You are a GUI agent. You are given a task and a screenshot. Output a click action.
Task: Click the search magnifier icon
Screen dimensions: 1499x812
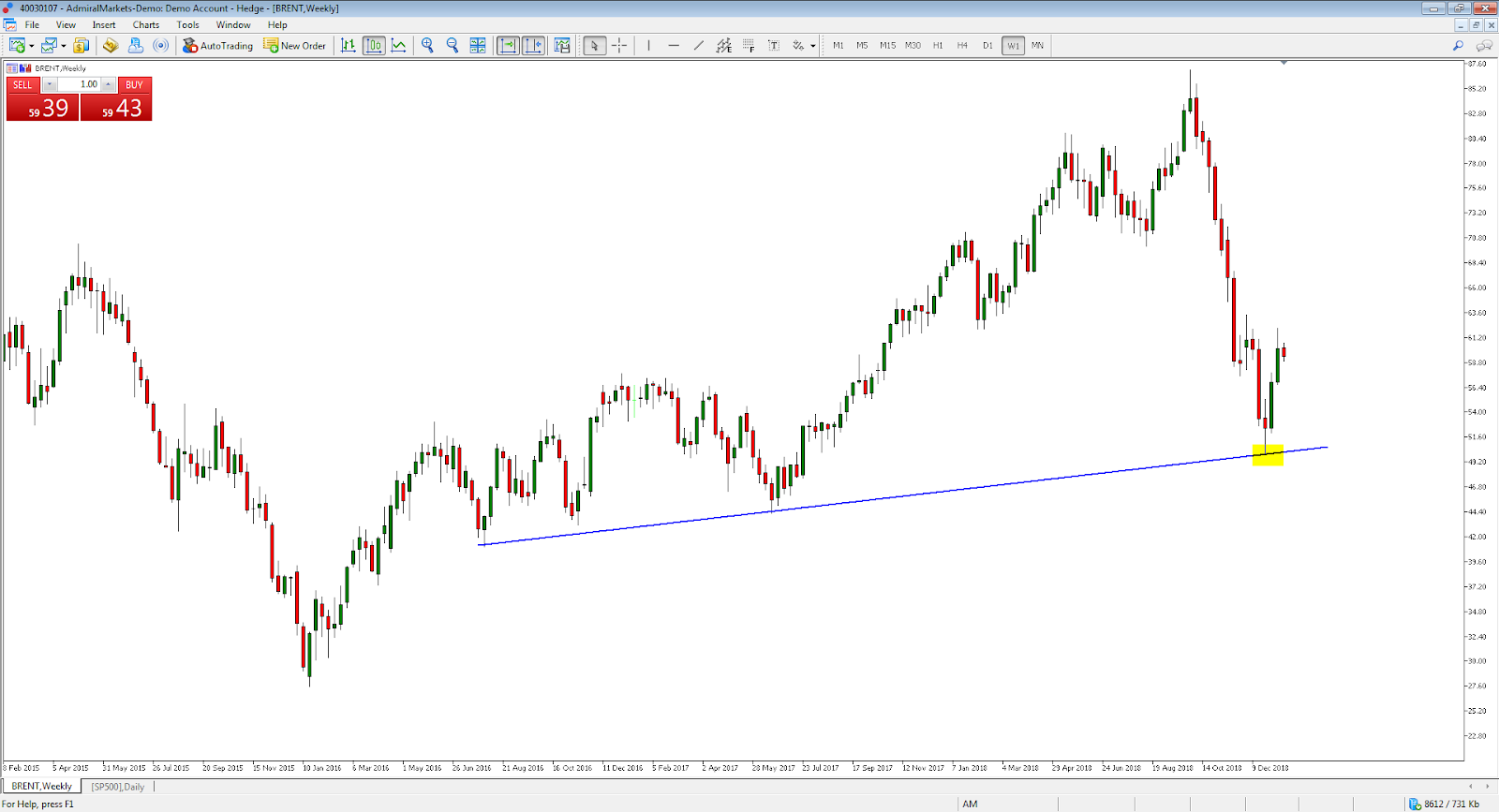coord(1458,45)
